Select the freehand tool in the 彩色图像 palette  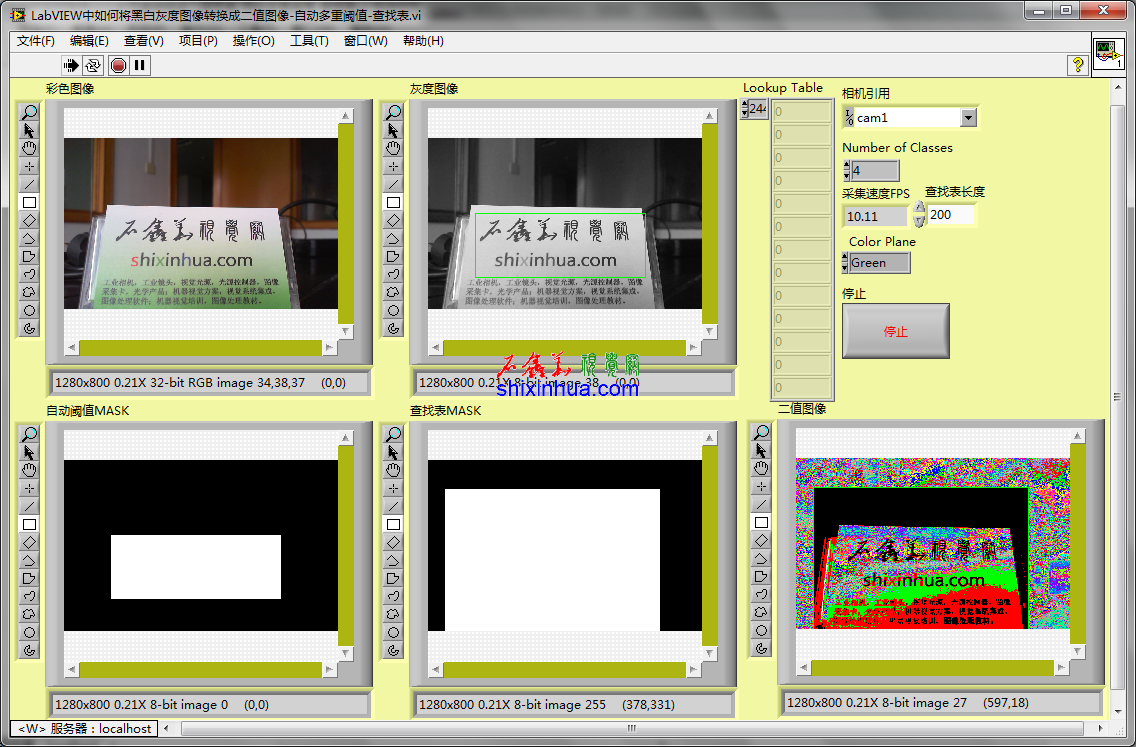[x=29, y=274]
